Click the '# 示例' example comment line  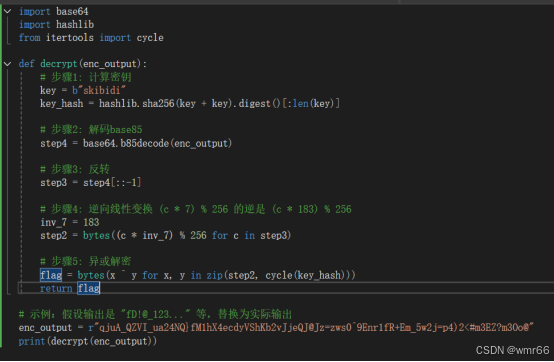(x=155, y=314)
